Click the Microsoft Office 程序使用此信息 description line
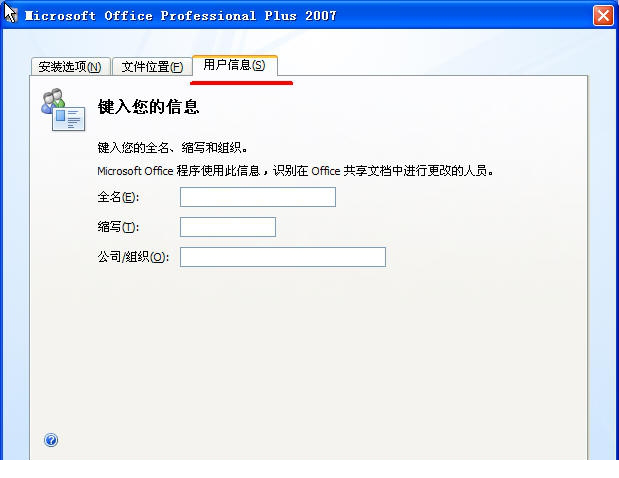 click(295, 171)
